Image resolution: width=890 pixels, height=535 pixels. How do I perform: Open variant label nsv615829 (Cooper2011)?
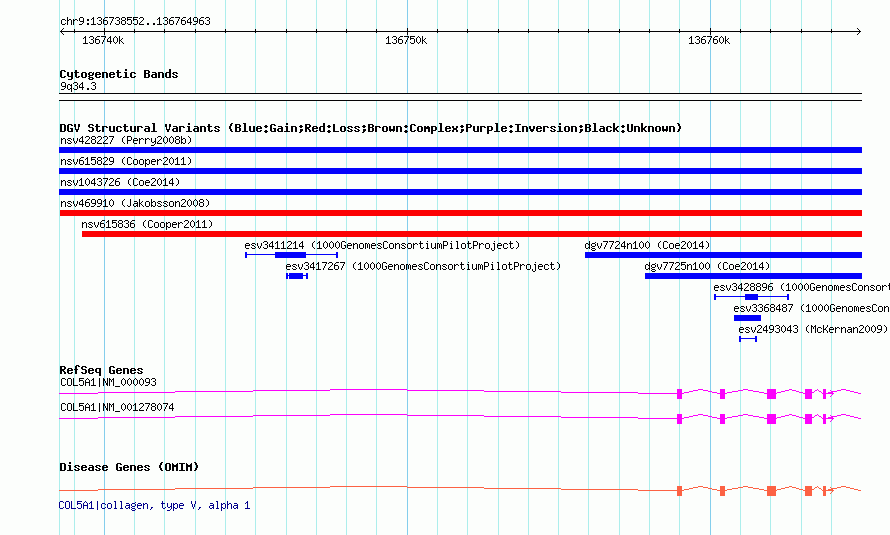pyautogui.click(x=126, y=161)
